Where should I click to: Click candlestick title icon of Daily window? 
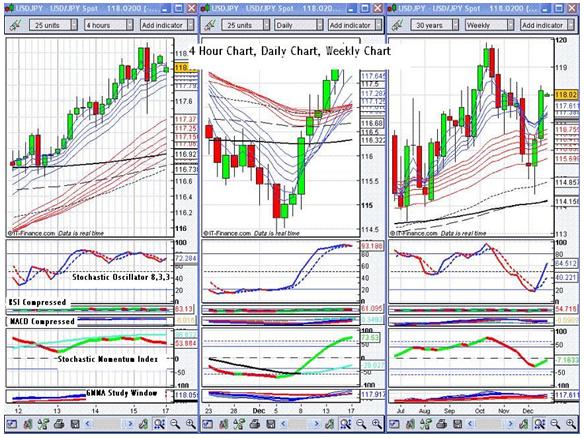[x=206, y=8]
